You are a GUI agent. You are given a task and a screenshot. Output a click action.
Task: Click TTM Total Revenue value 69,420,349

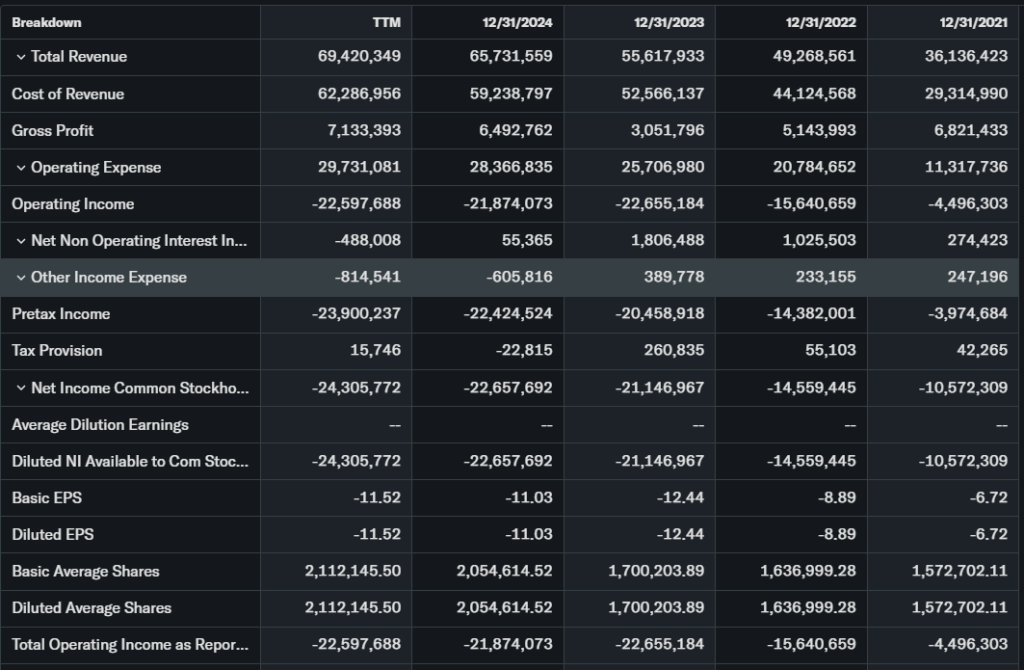[359, 57]
